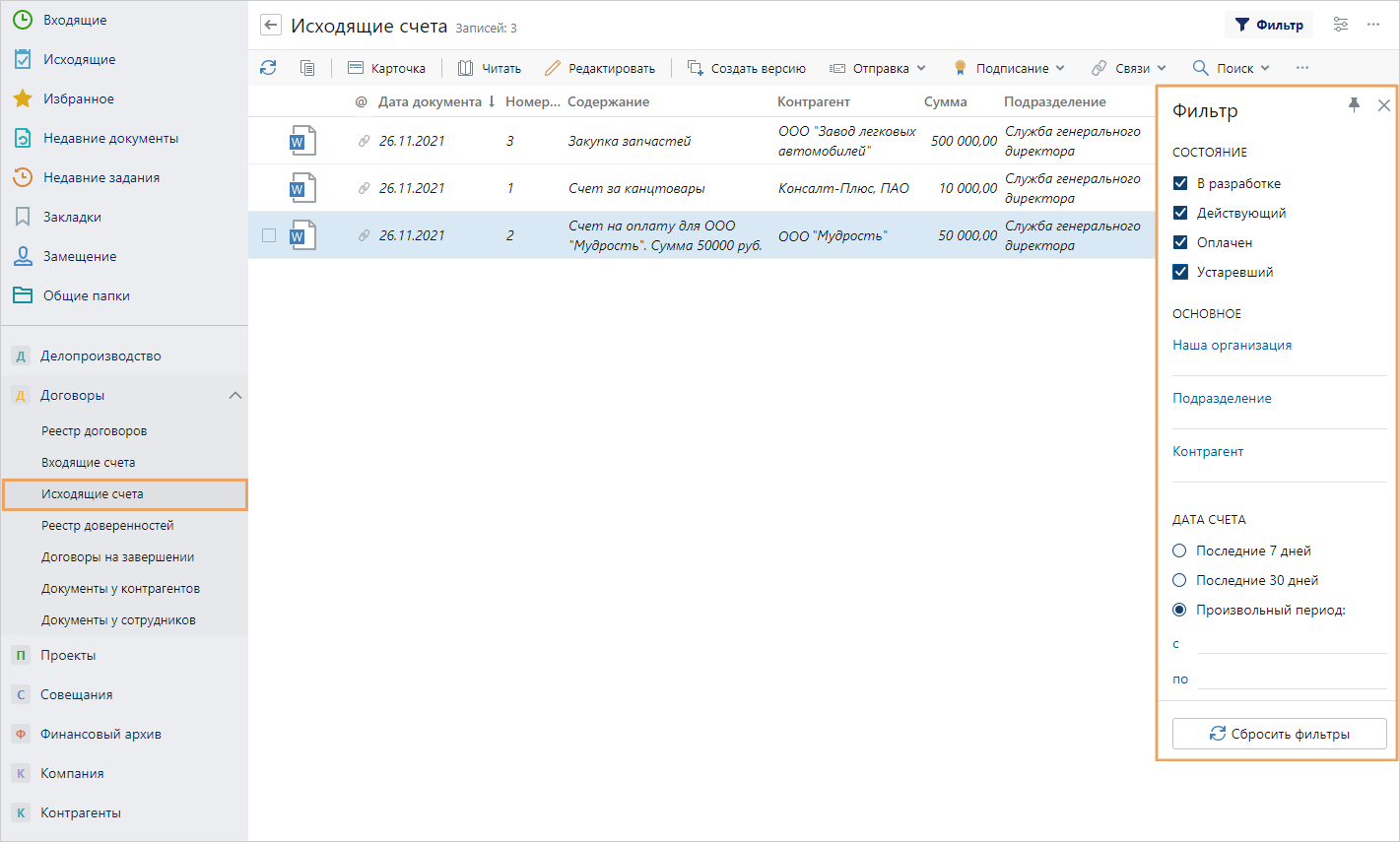The image size is (1400, 842).
Task: Click the refresh list icon in toolbar
Action: point(268,68)
